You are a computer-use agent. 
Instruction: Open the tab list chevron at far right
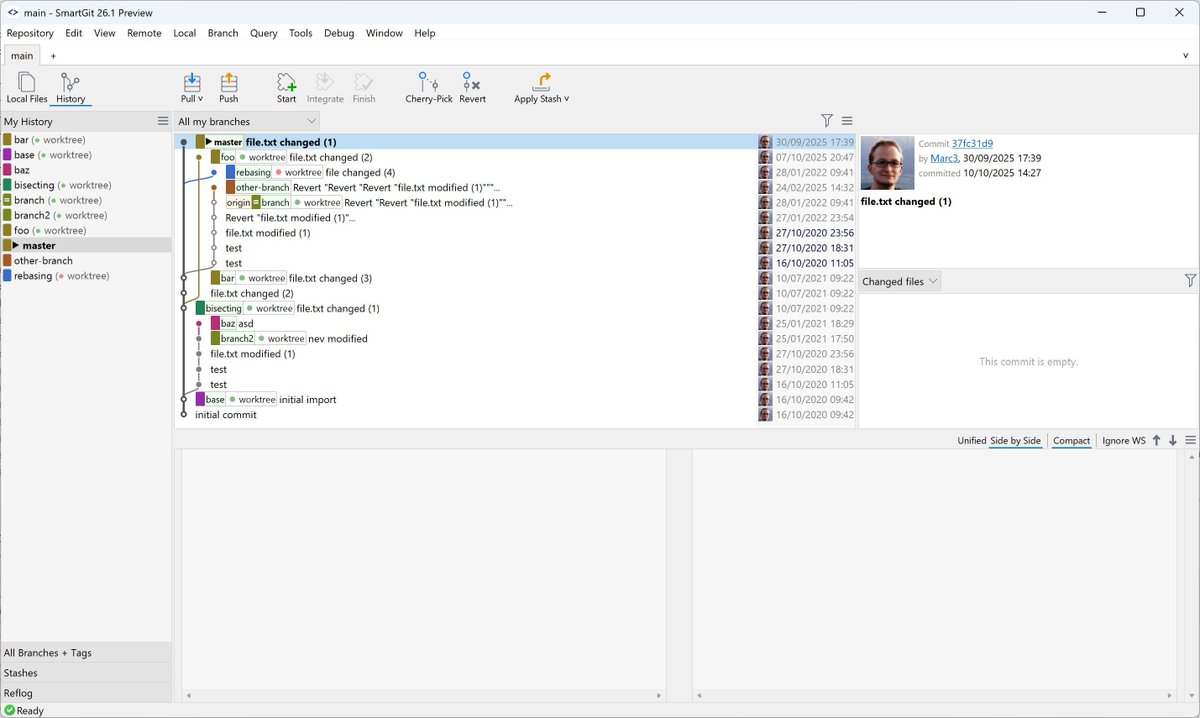pos(1185,56)
